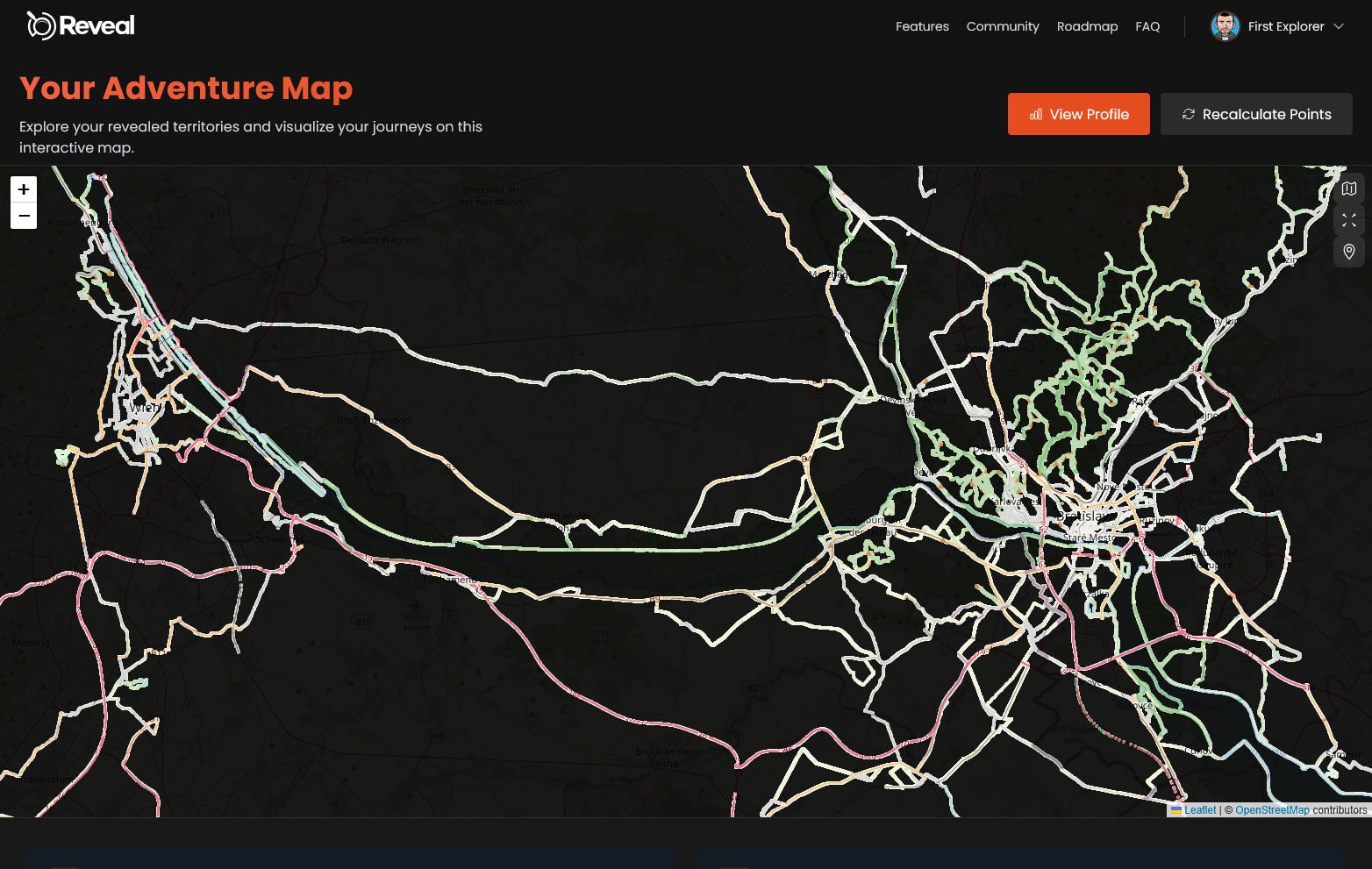Open the Features menu item
The width and height of the screenshot is (1372, 869).
pos(922,26)
